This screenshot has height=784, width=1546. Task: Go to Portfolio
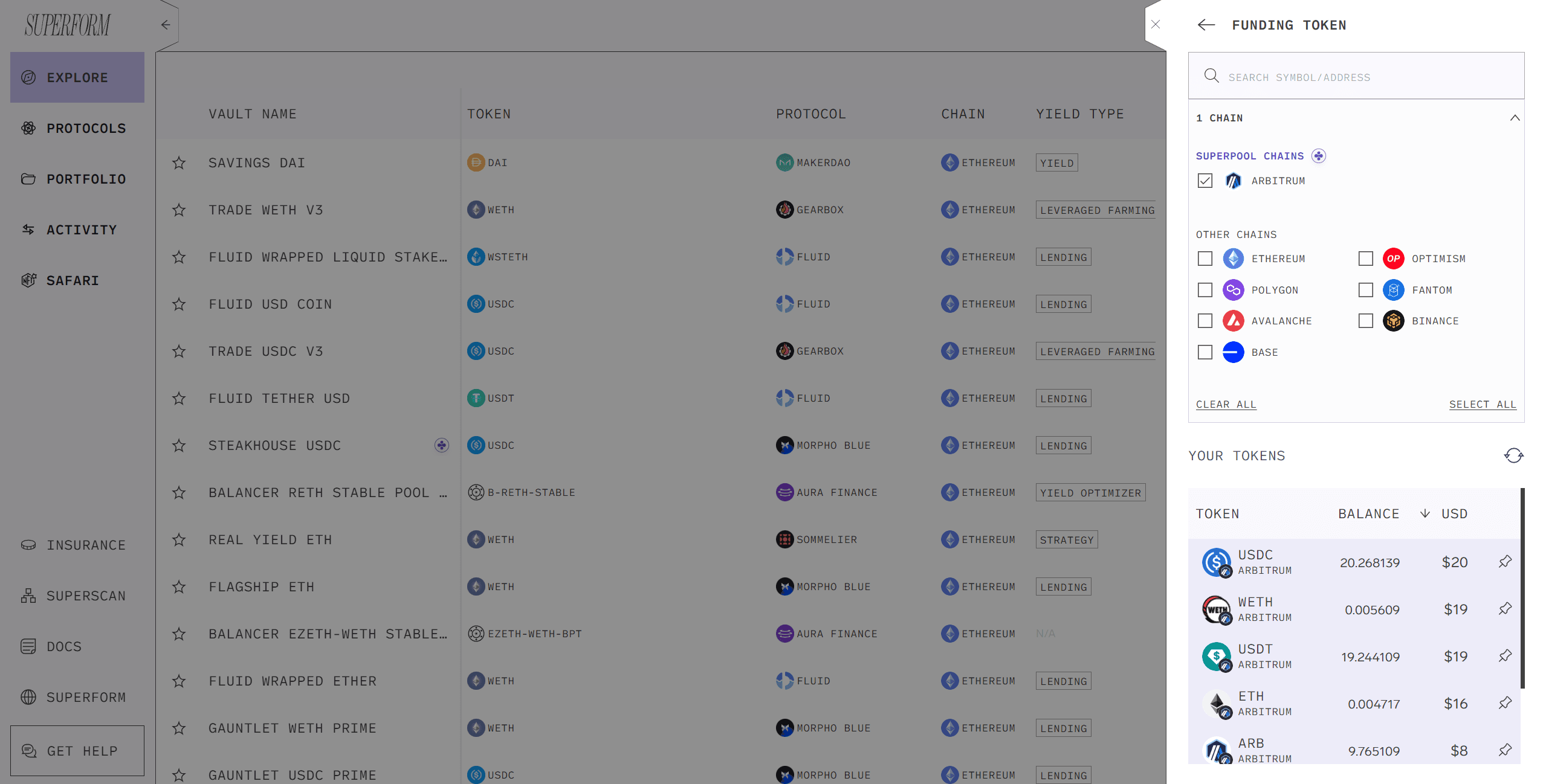[x=77, y=179]
